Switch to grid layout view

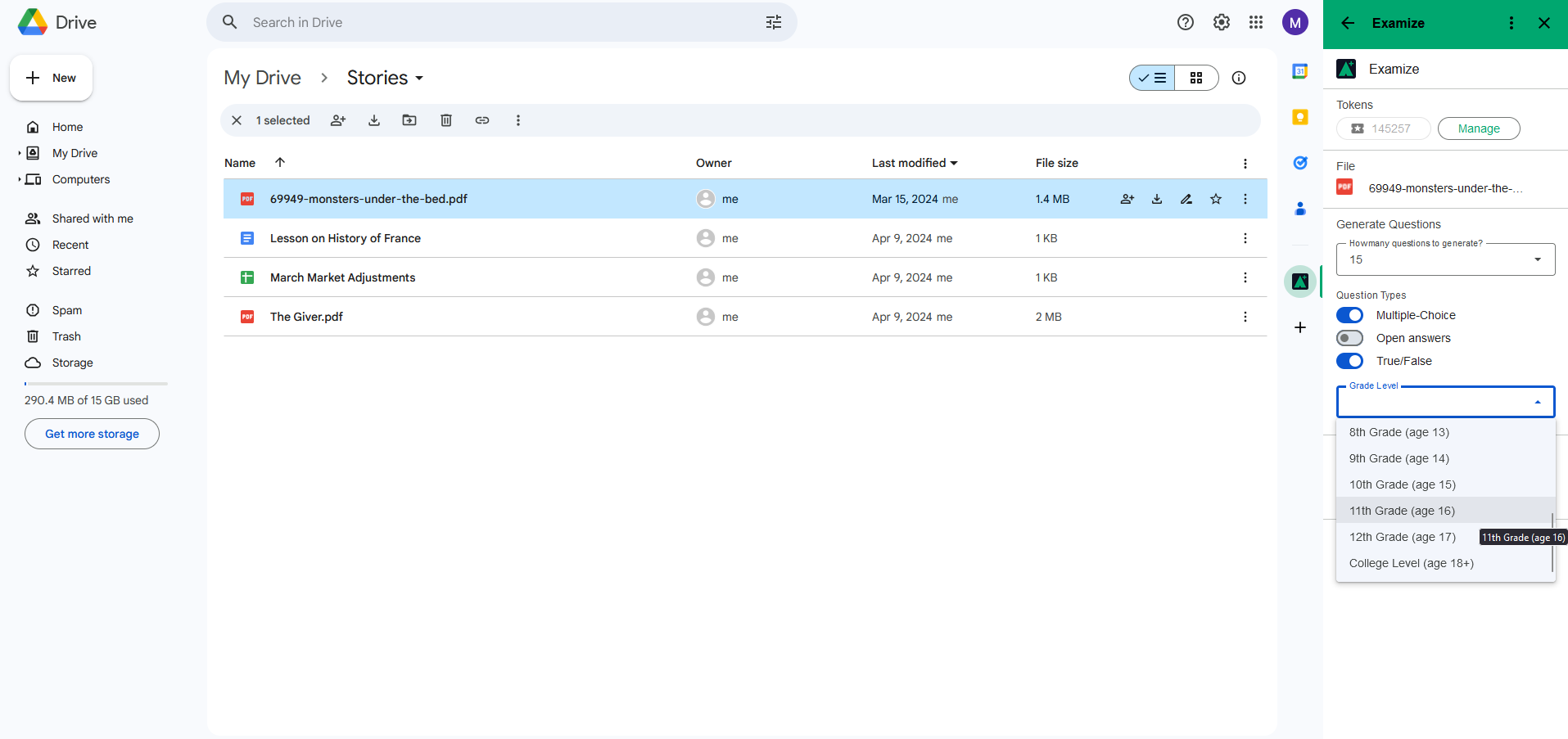tap(1196, 78)
